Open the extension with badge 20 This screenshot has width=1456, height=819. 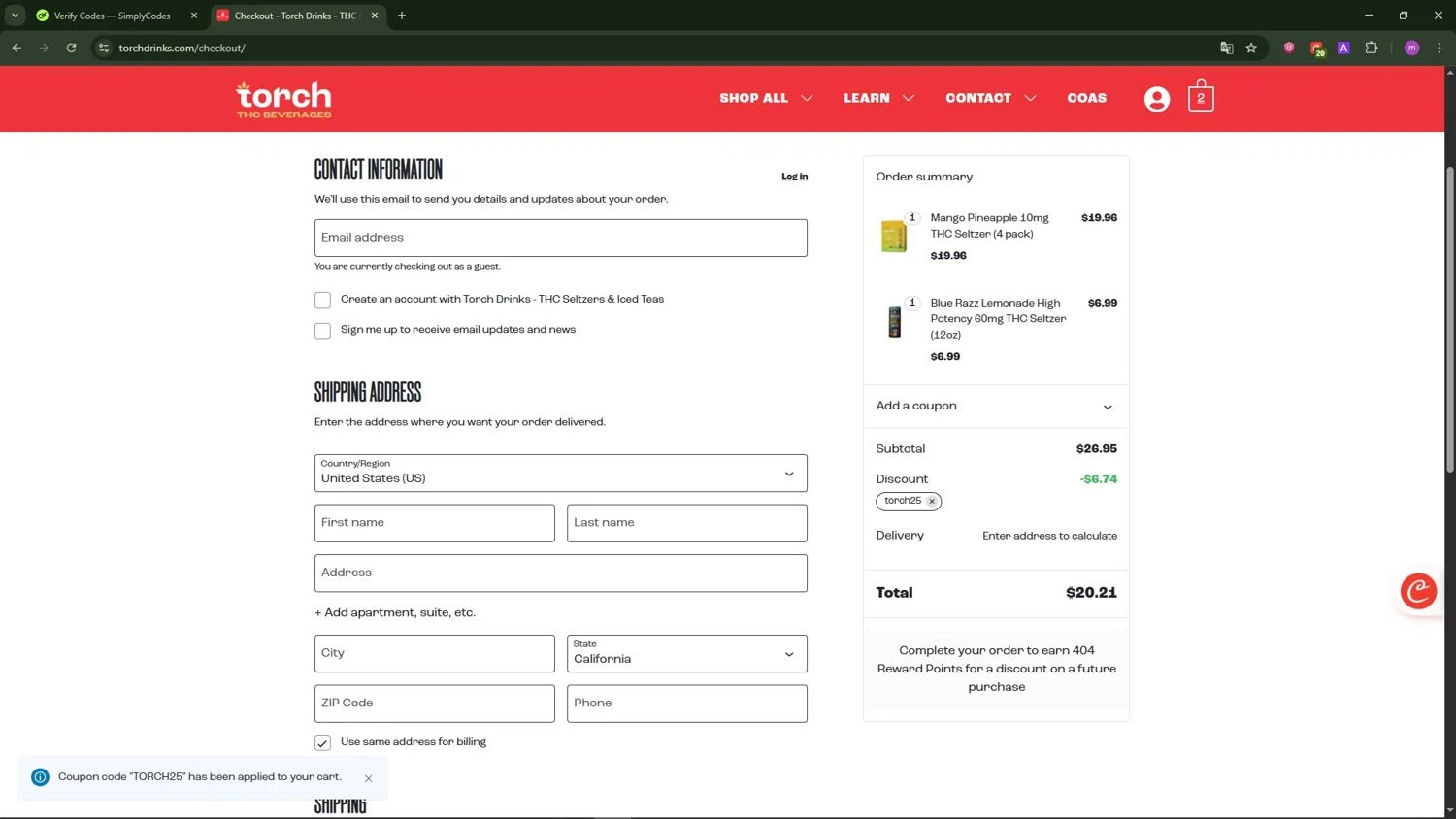coord(1317,49)
